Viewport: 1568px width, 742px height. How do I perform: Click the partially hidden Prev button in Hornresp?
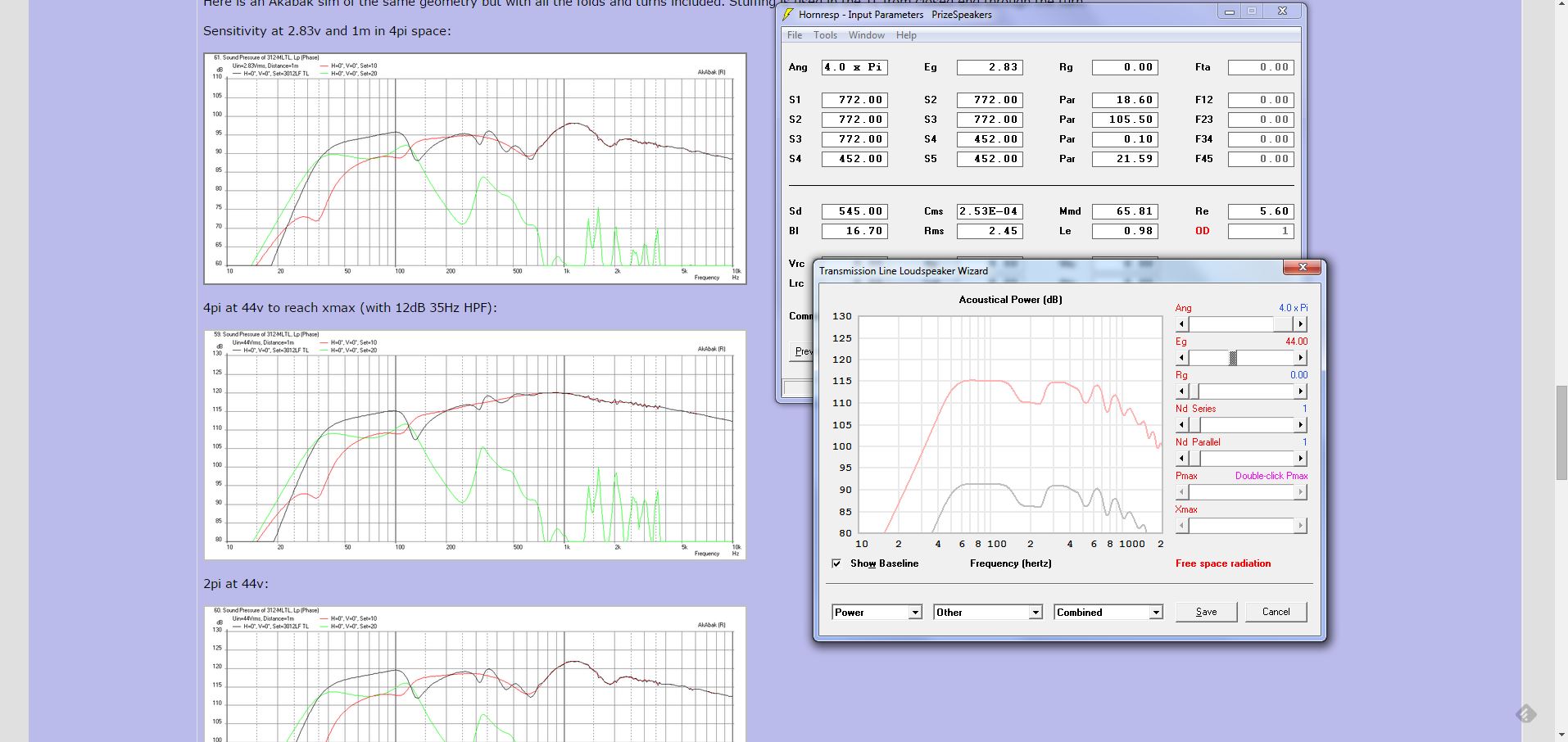(801, 351)
